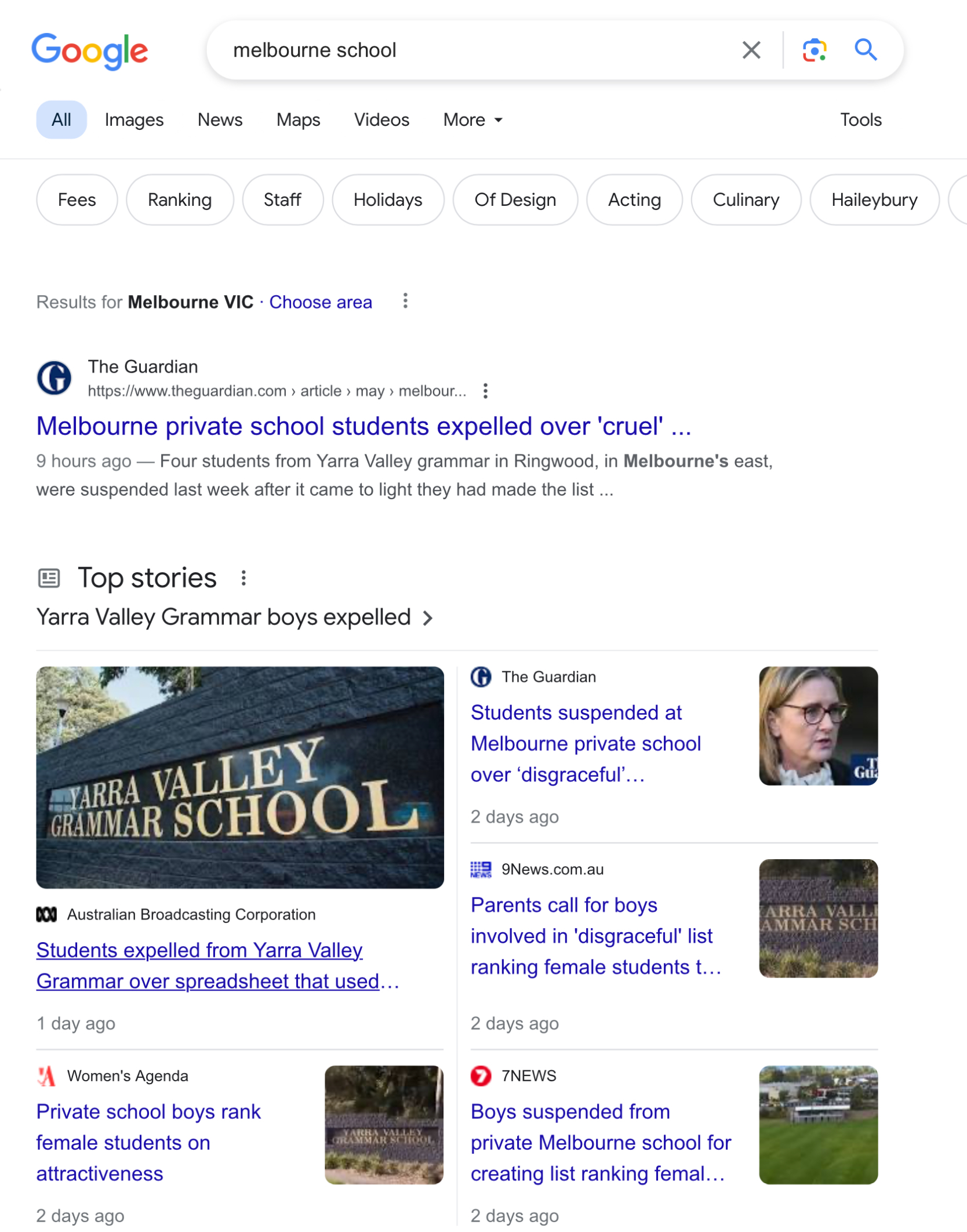
Task: Click '9 hours ago' snippet text
Action: tap(84, 461)
